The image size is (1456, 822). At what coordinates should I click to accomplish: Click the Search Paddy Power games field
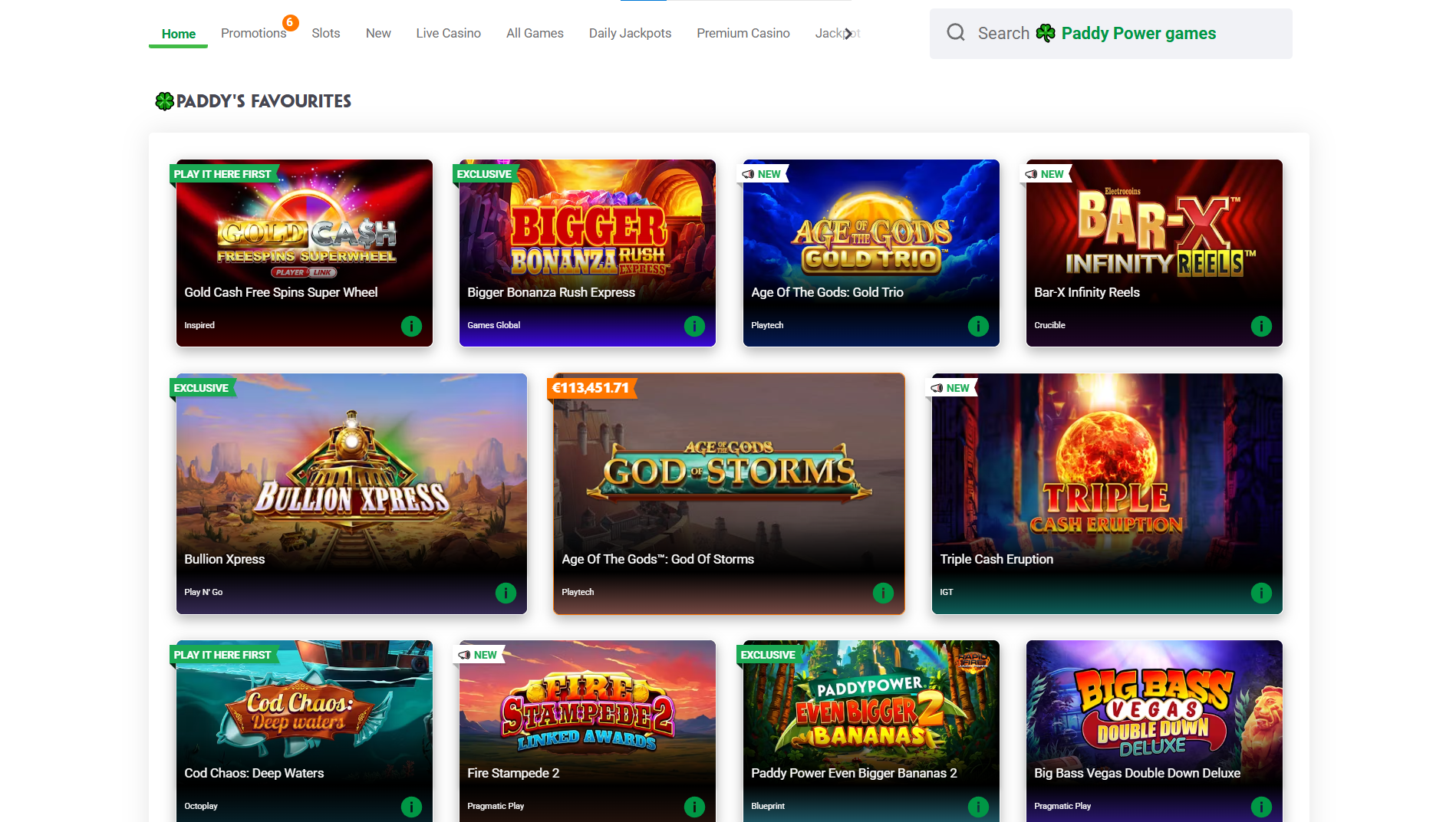pos(1111,34)
